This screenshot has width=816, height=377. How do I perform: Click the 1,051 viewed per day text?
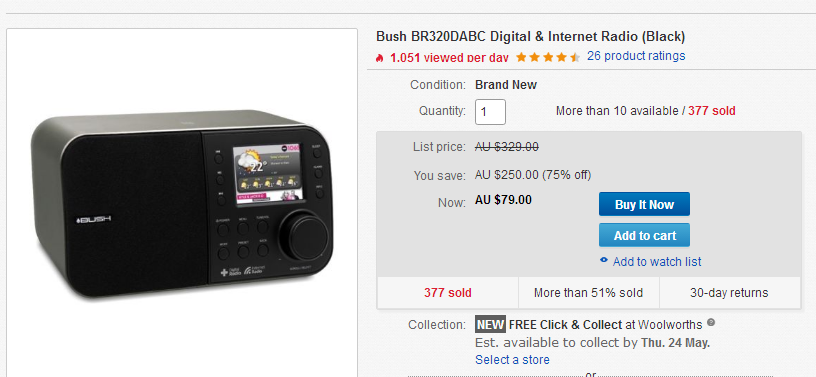(449, 57)
